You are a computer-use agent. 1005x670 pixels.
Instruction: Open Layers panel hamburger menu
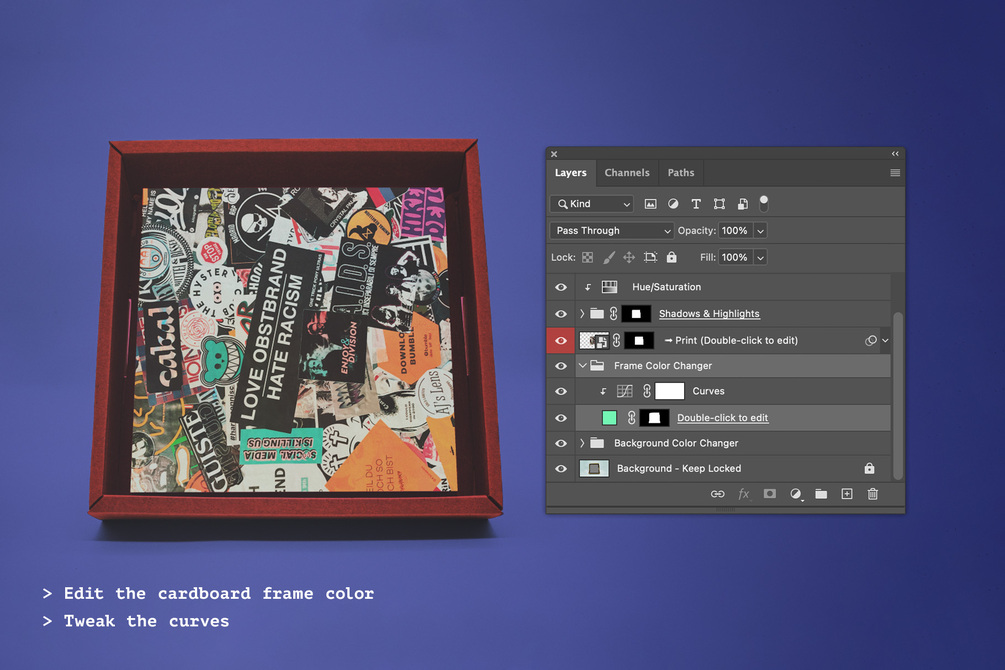[895, 172]
